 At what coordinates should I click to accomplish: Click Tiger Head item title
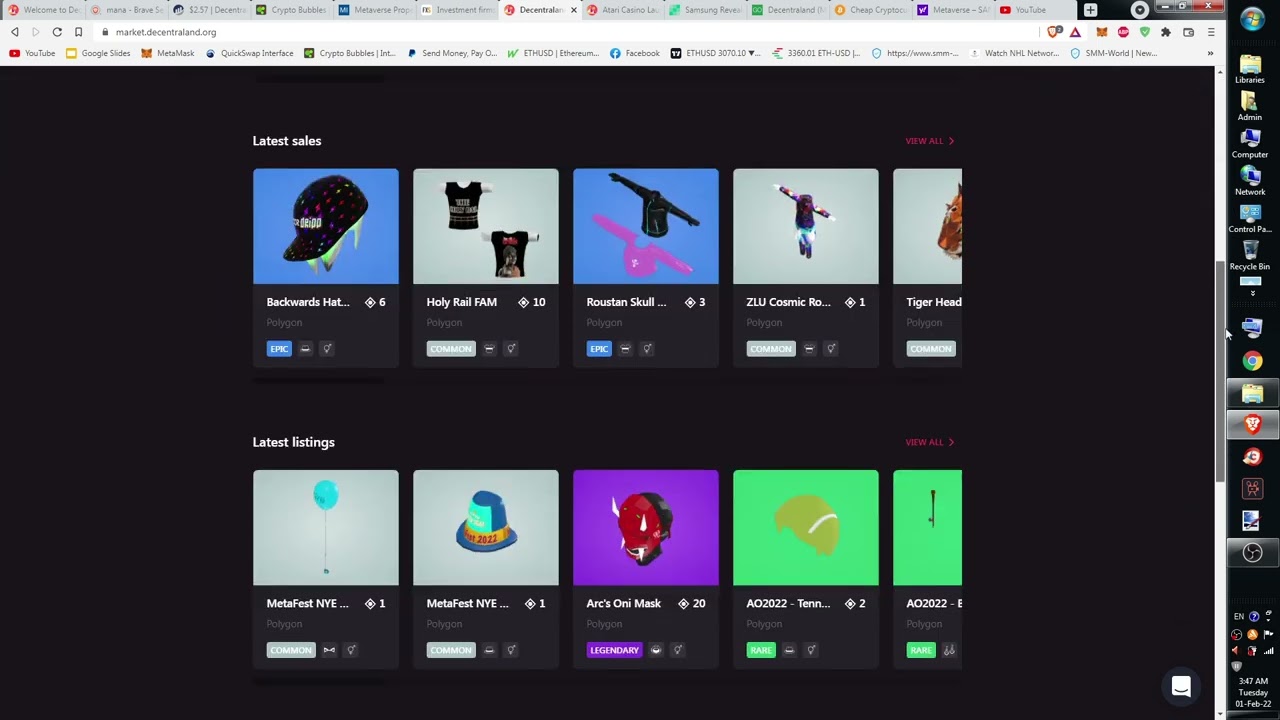[x=934, y=302]
